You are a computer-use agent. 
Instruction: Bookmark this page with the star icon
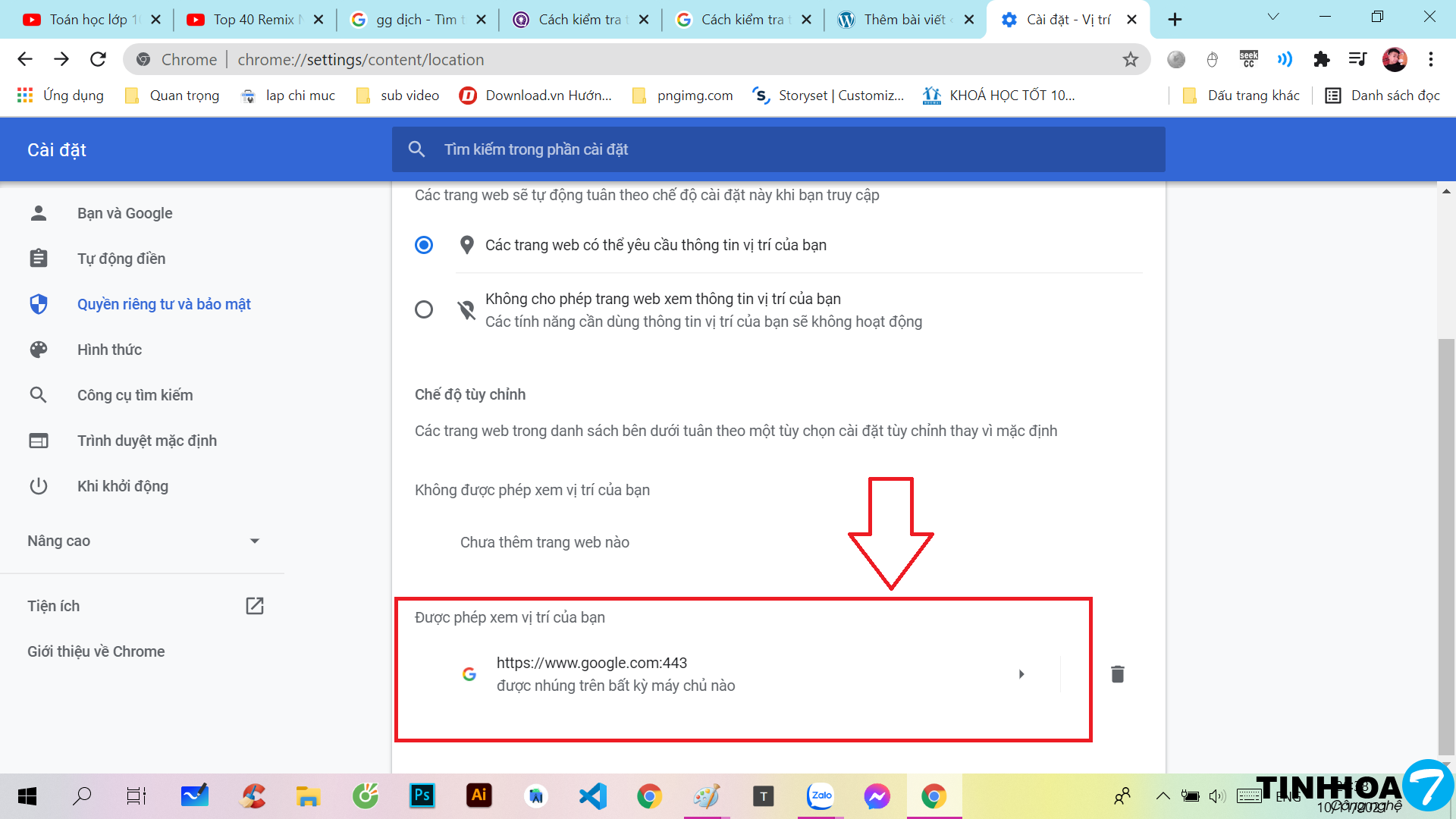[1130, 59]
